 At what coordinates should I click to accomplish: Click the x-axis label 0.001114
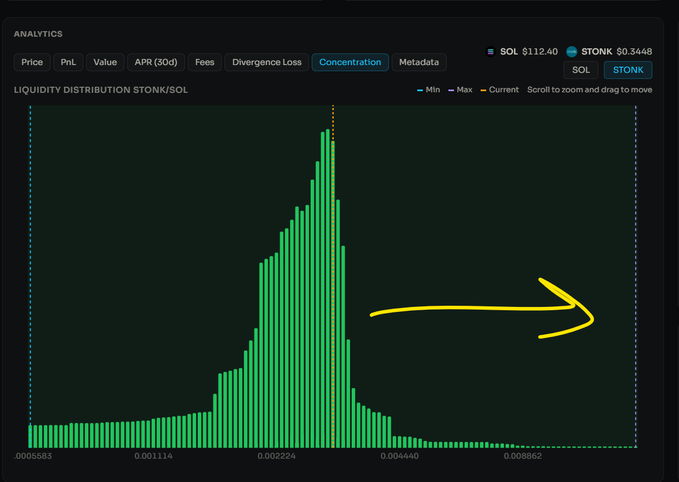coord(153,456)
